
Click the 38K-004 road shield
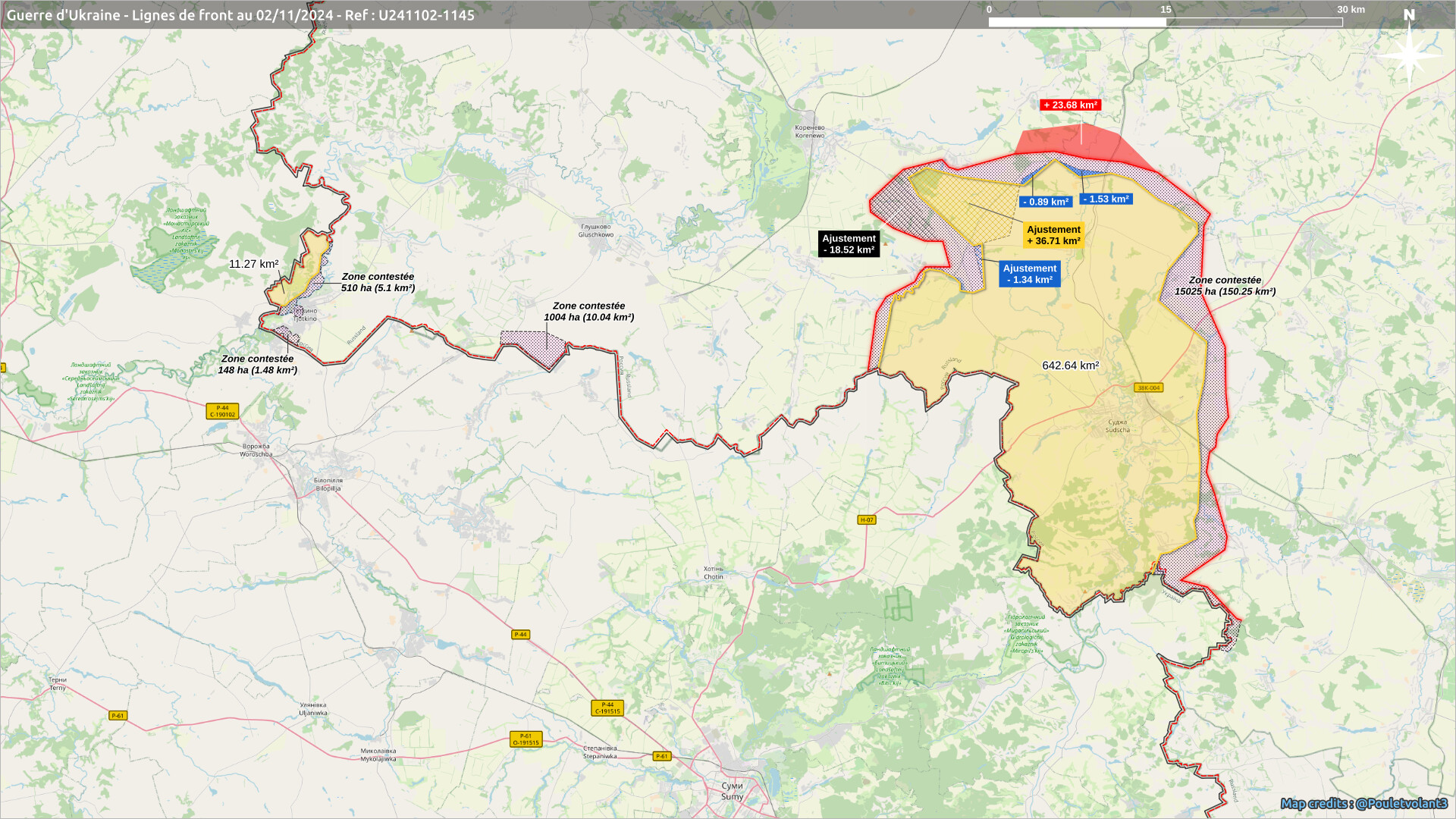point(1148,388)
